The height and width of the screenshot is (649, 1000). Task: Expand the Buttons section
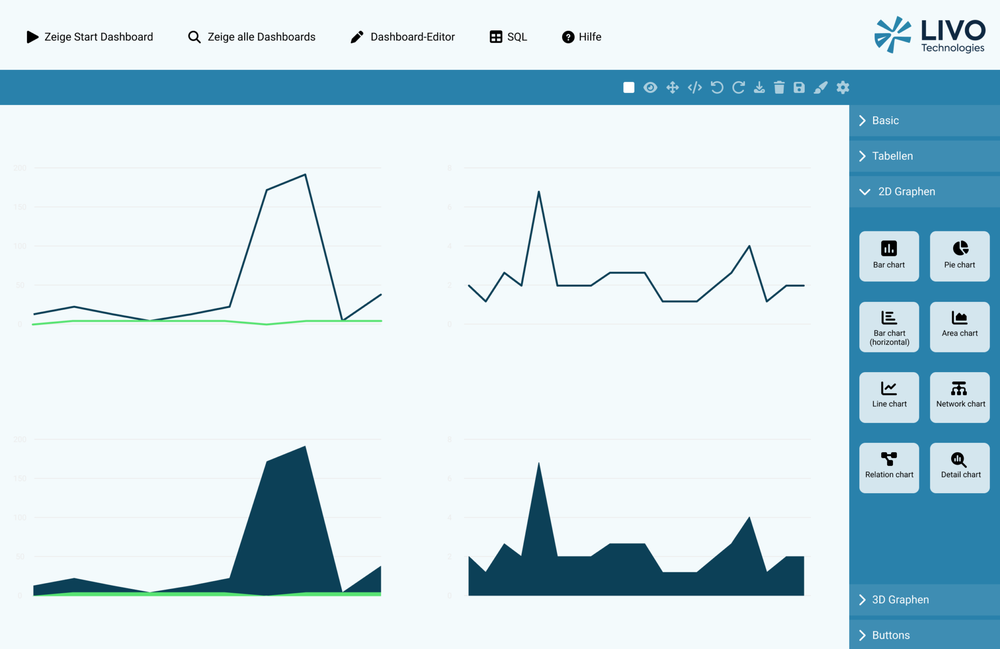point(925,635)
